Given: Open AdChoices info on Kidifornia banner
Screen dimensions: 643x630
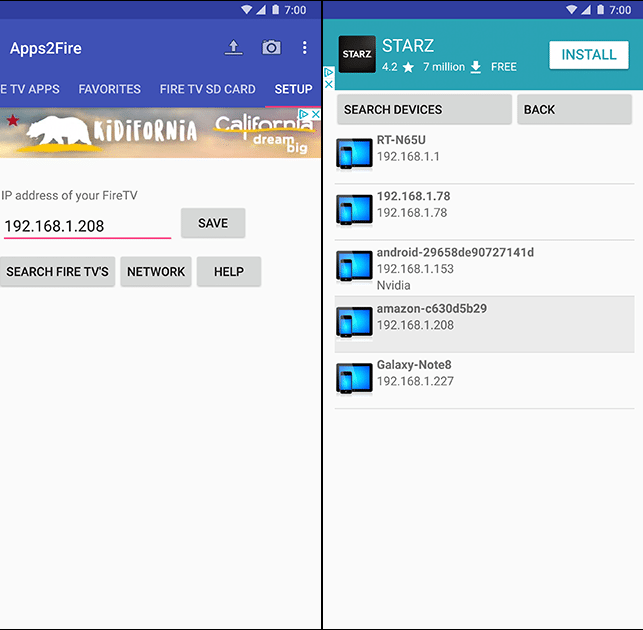Looking at the screenshot, I should pyautogui.click(x=304, y=114).
